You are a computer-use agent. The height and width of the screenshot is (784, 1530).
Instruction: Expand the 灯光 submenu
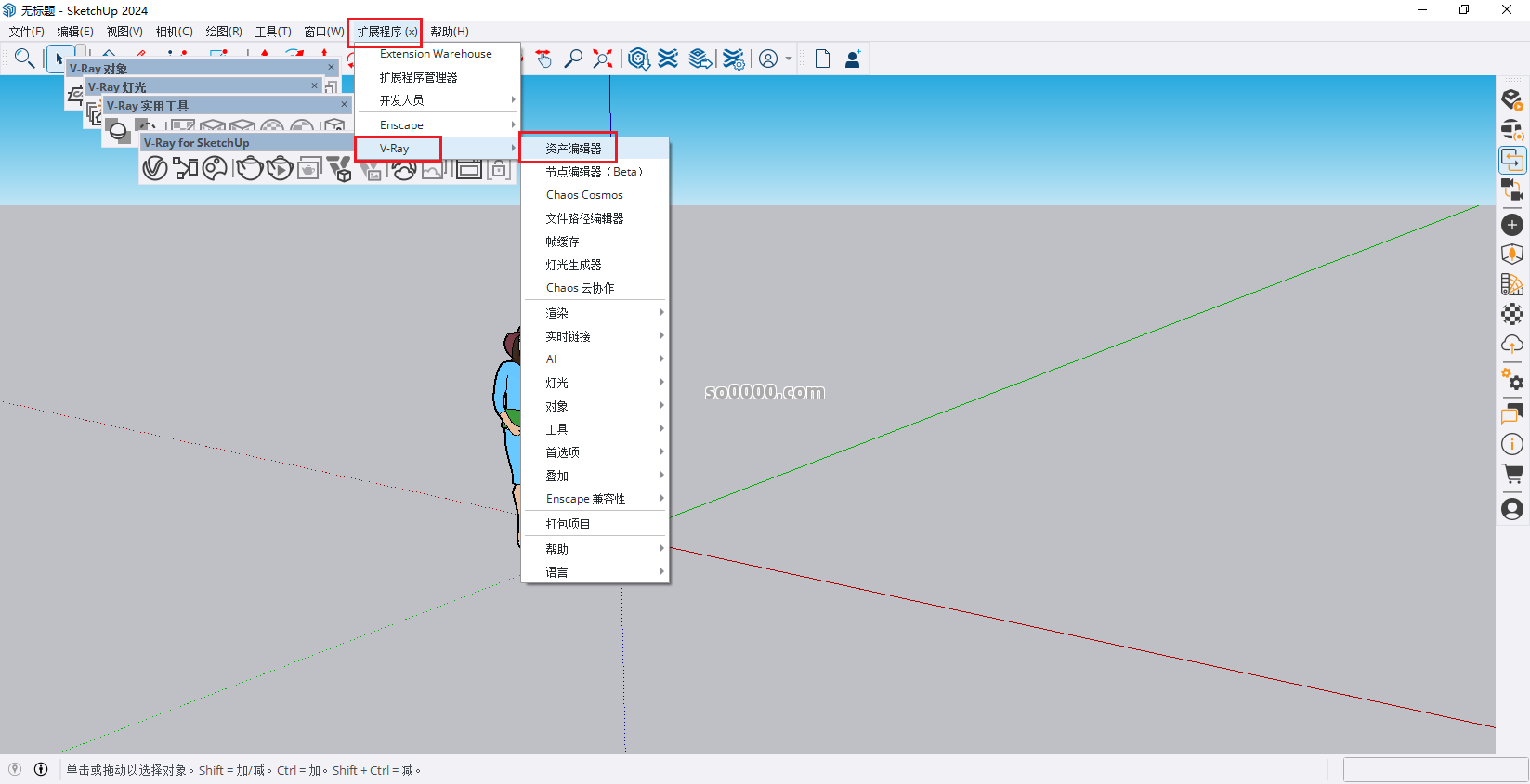(595, 383)
